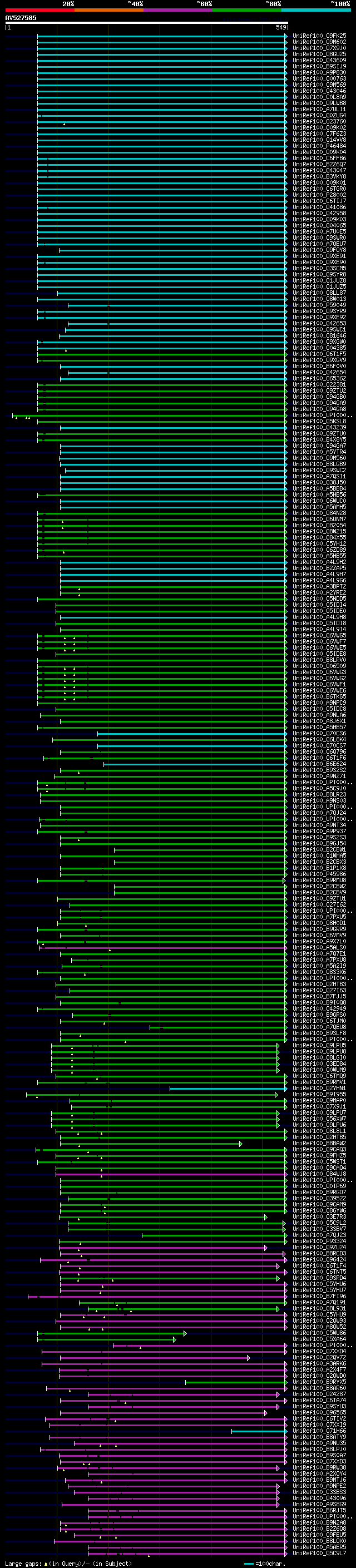356x1568 pixels.
Task: Select label UniRef100_Q41086
Action: tap(319, 207)
